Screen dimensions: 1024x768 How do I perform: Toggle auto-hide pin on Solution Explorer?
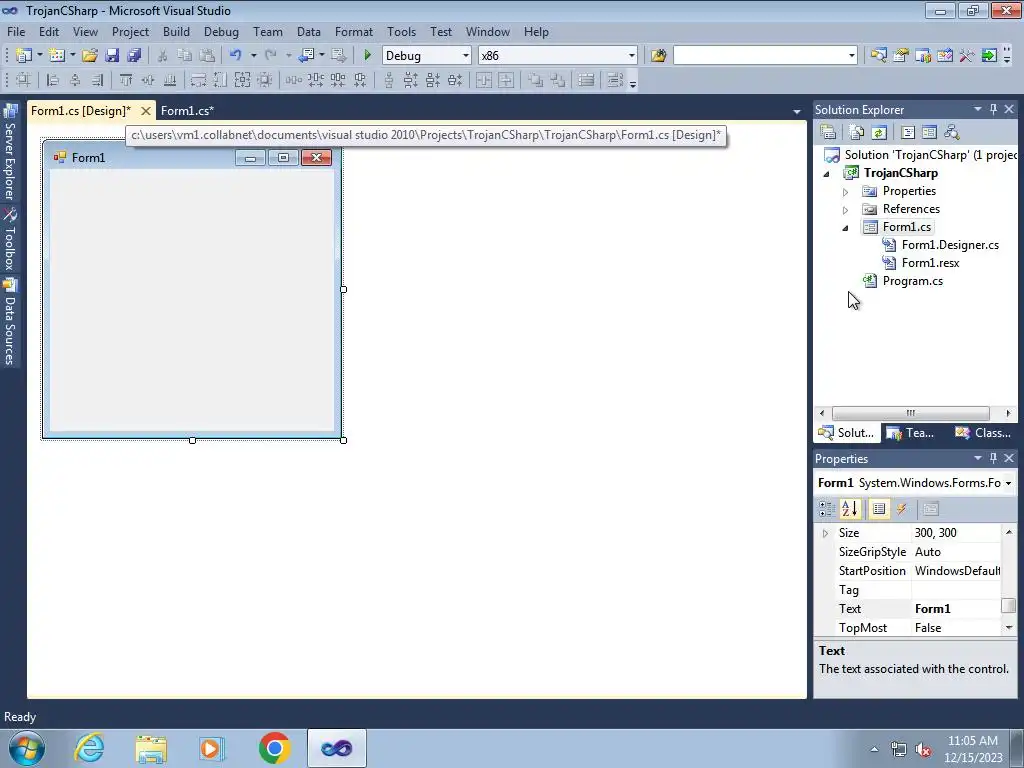click(993, 109)
